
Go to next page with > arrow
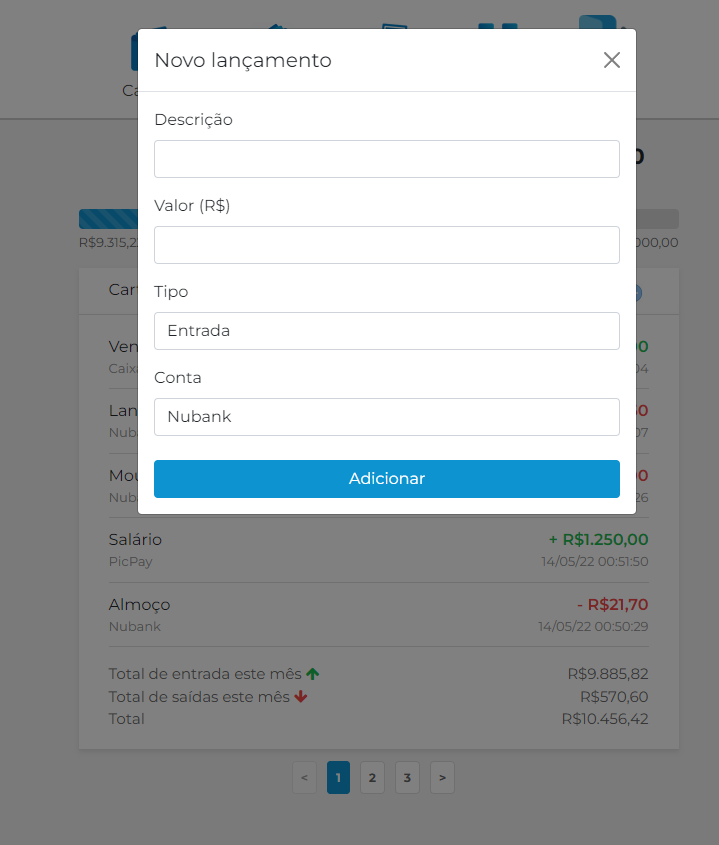443,778
